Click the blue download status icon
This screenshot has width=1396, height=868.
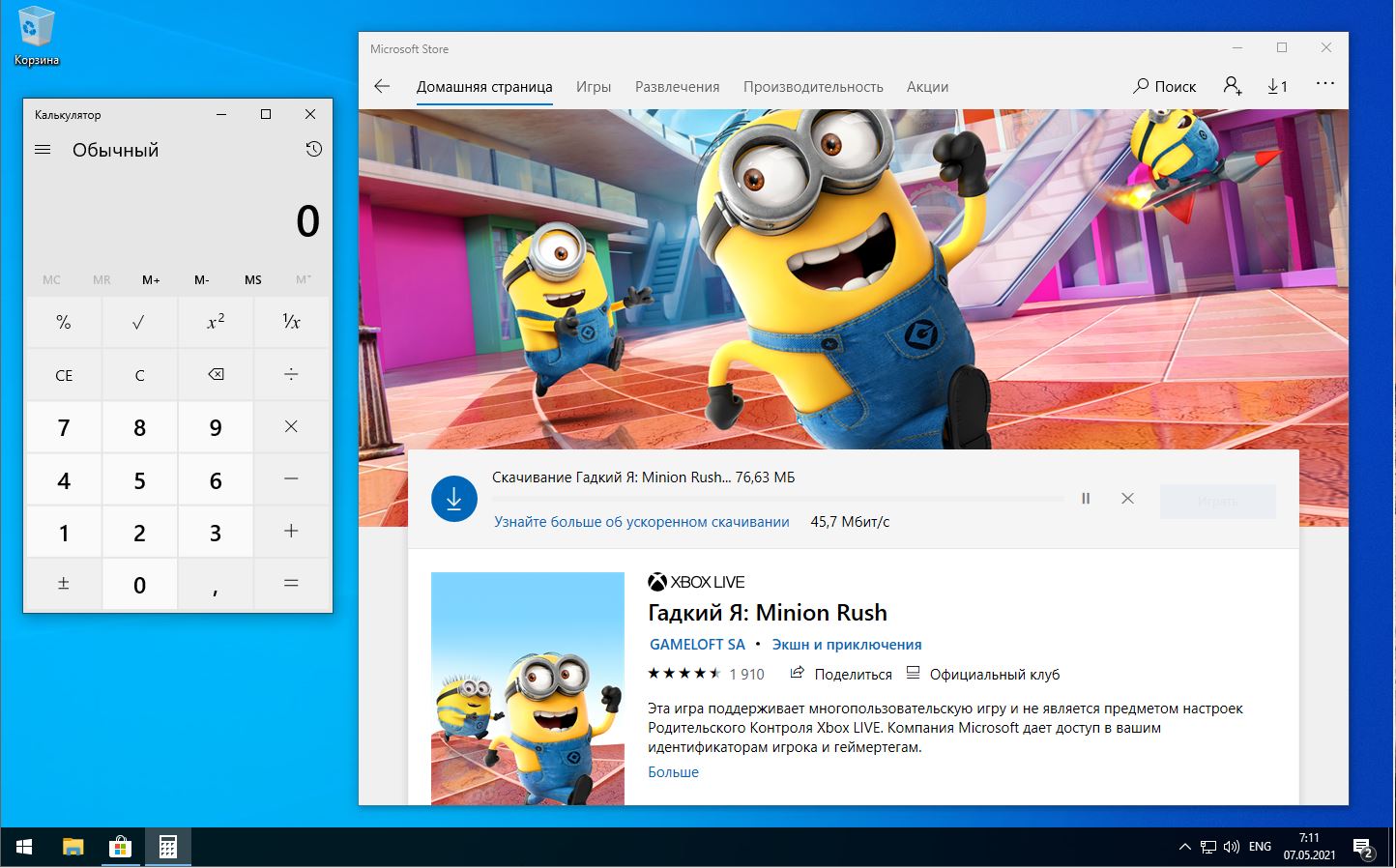click(x=454, y=499)
